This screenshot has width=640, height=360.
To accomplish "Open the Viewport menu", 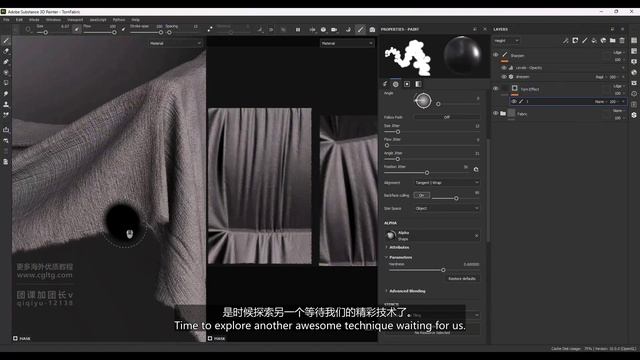I will pos(75,20).
